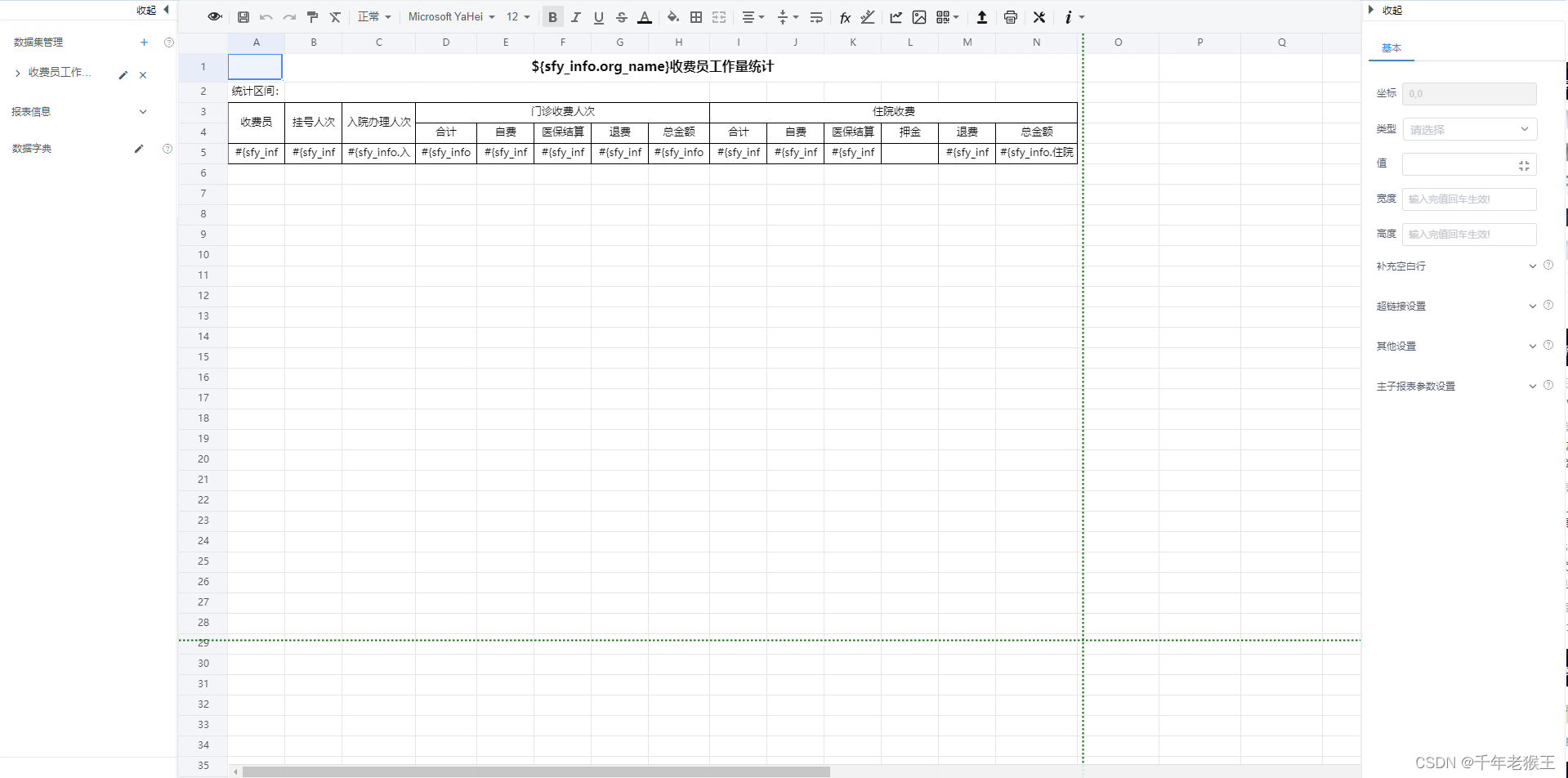Click the help icon beside 主子报表参数设置

point(1548,385)
